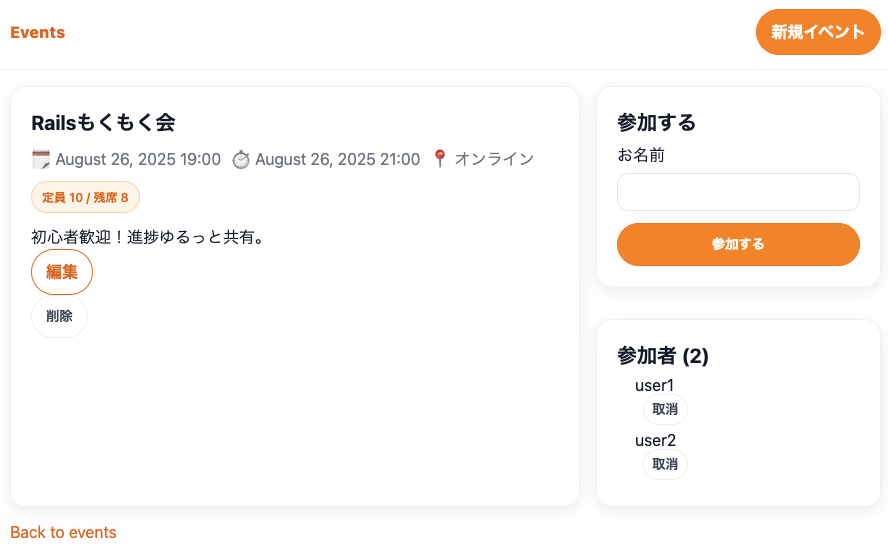Focus the お名前 name input field
The image size is (888, 550).
click(738, 192)
